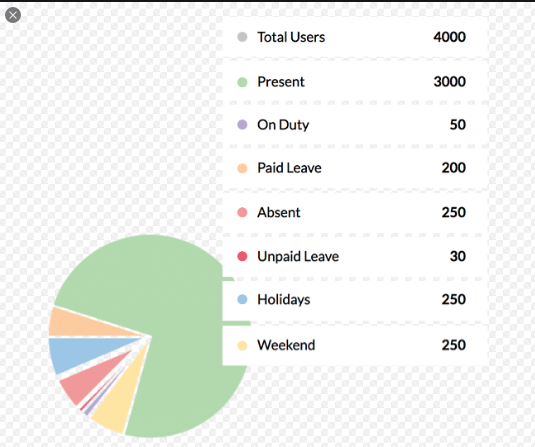
Task: Click the blue Holidays legend dot
Action: coord(242,299)
